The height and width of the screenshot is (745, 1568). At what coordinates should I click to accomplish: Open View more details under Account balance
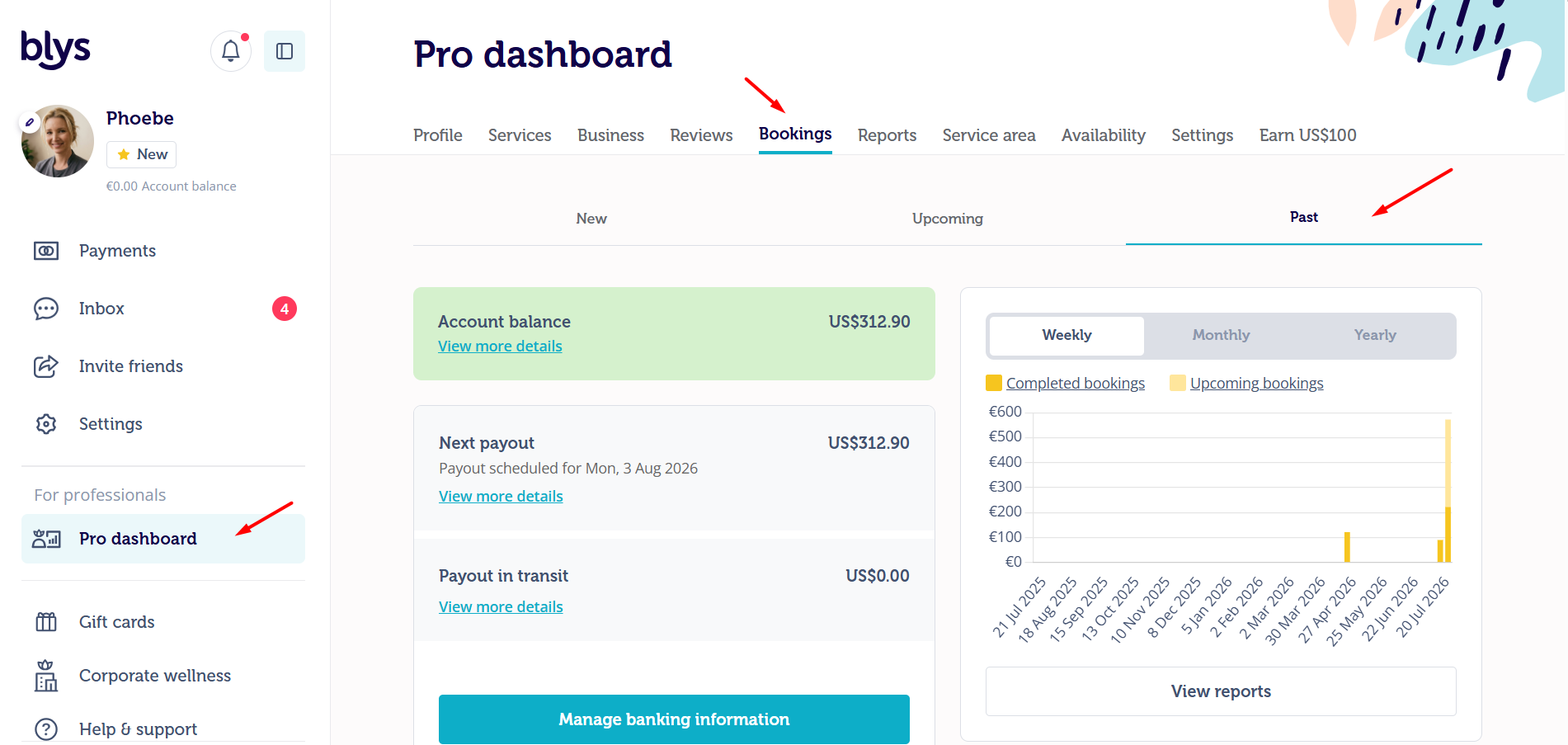pyautogui.click(x=500, y=347)
